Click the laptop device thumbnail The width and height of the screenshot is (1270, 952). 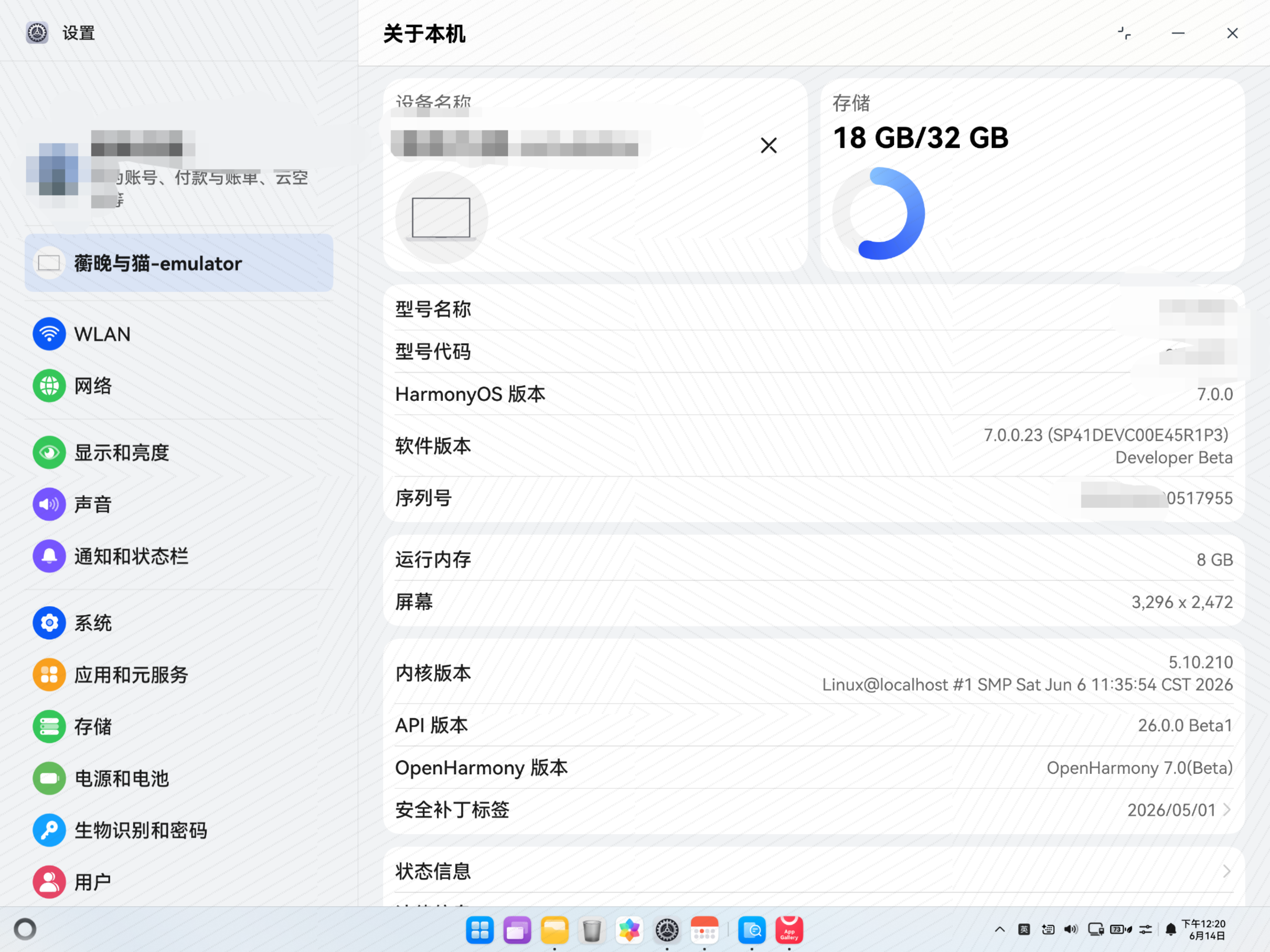tap(442, 218)
